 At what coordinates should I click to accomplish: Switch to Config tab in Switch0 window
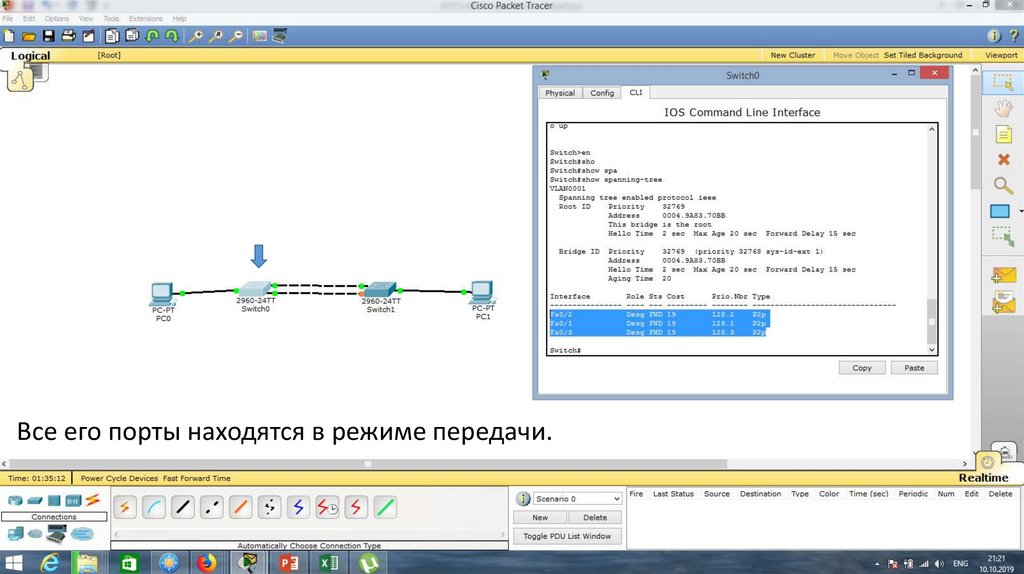(x=602, y=93)
